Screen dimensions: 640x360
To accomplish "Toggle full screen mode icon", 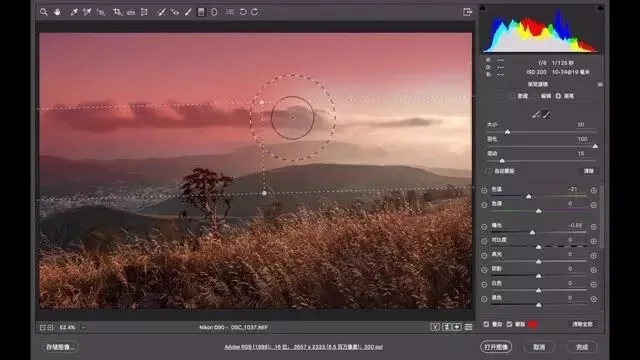I will click(468, 12).
